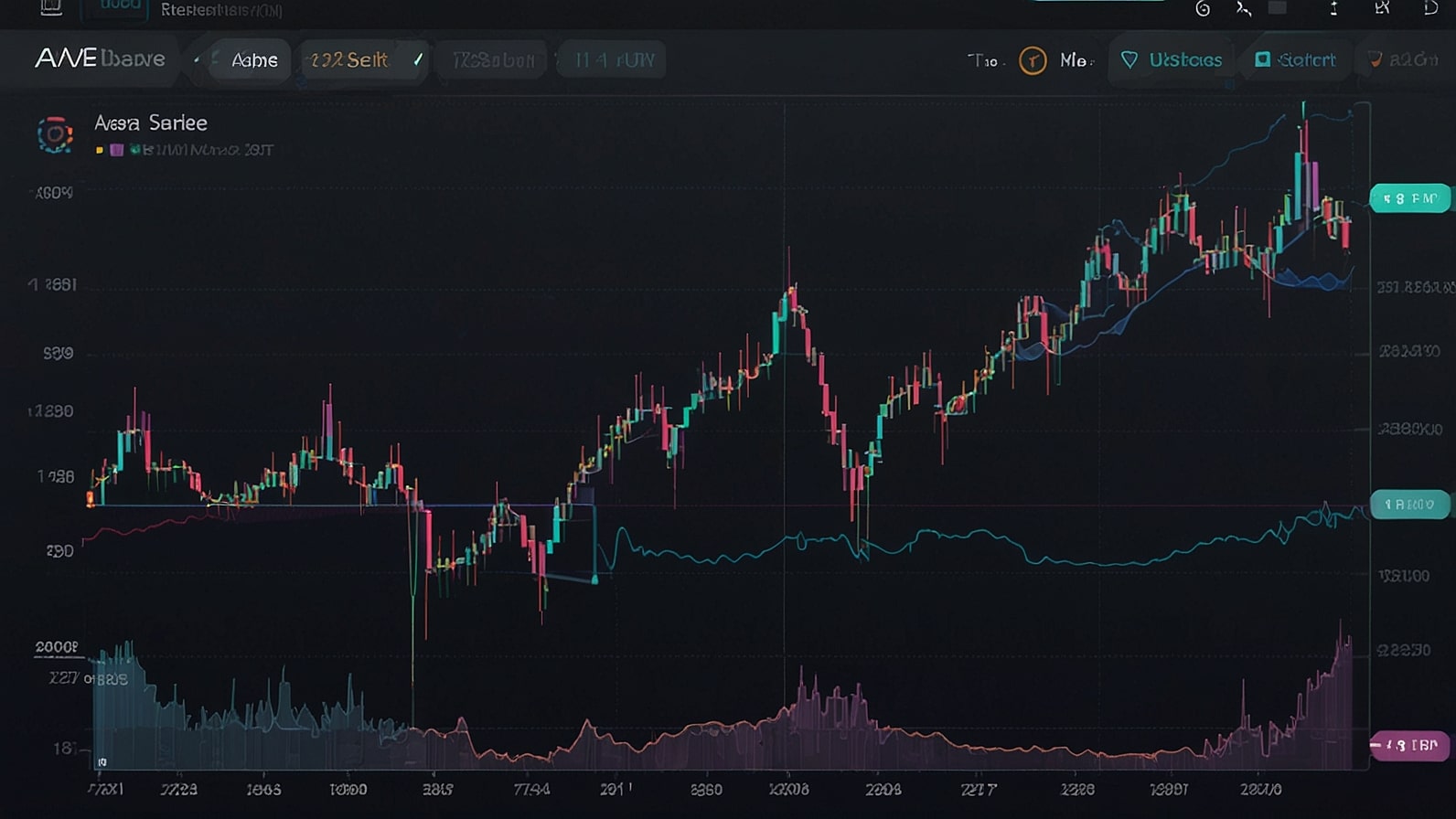Click the circular token logo beside Aesa Sarlee
The image size is (1456, 819).
click(55, 134)
